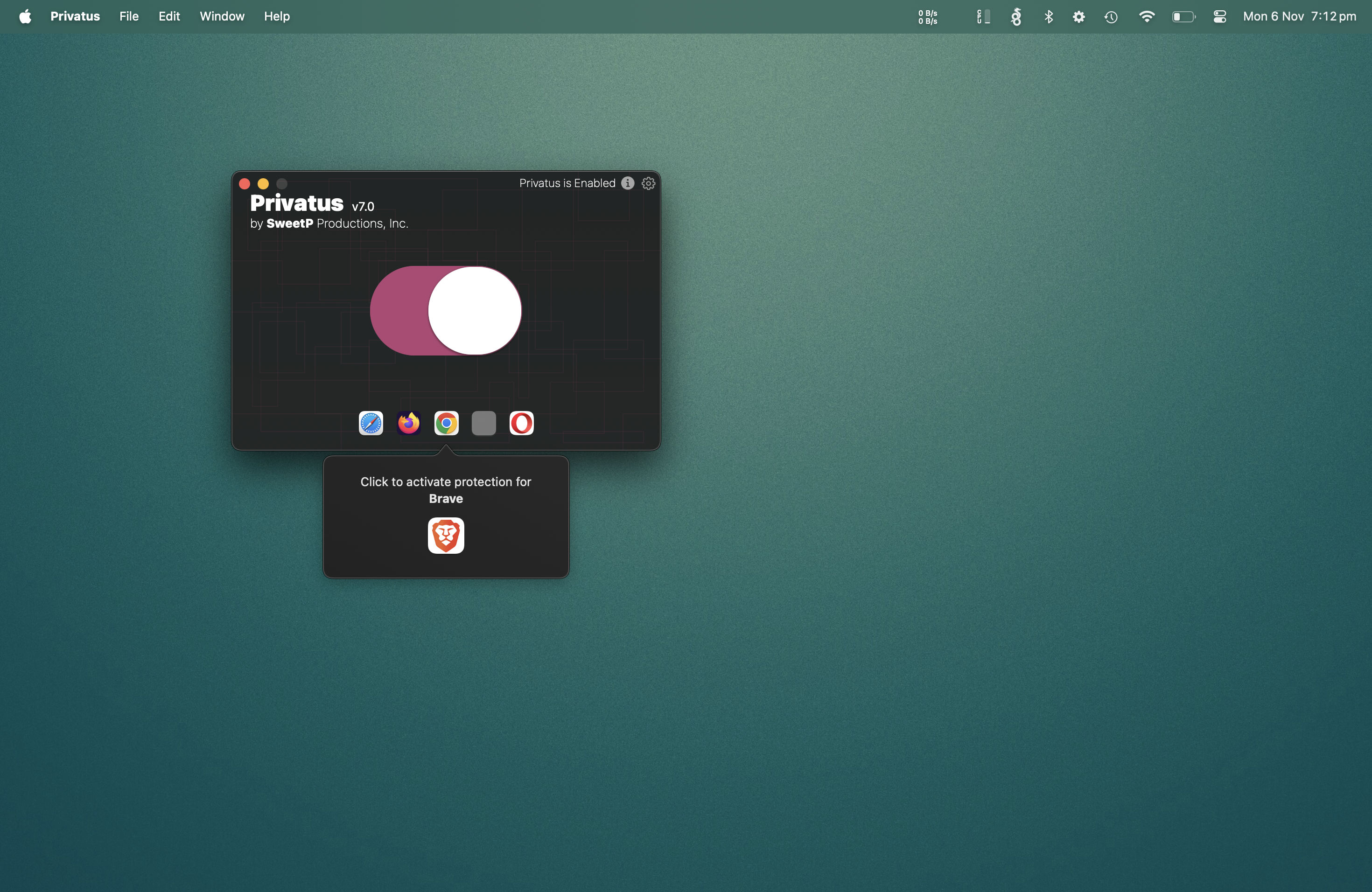Open the Apple menu
Screen dimensions: 1372x892
[25, 16]
